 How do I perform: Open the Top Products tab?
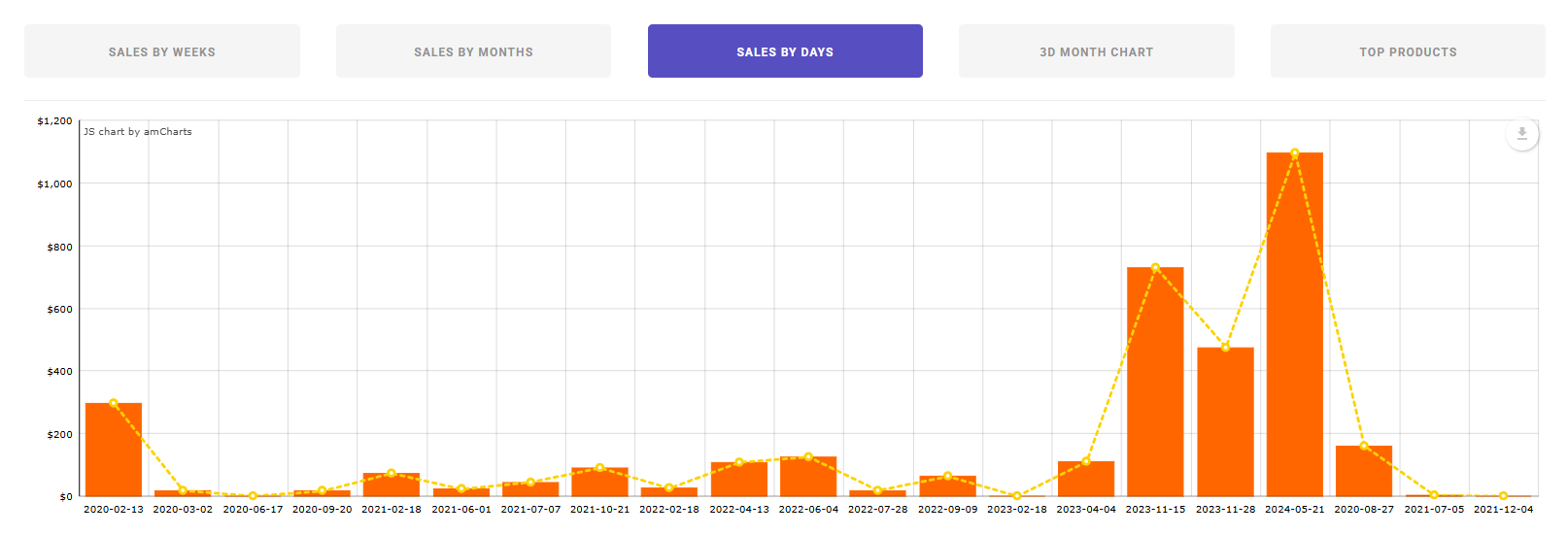[x=1408, y=51]
